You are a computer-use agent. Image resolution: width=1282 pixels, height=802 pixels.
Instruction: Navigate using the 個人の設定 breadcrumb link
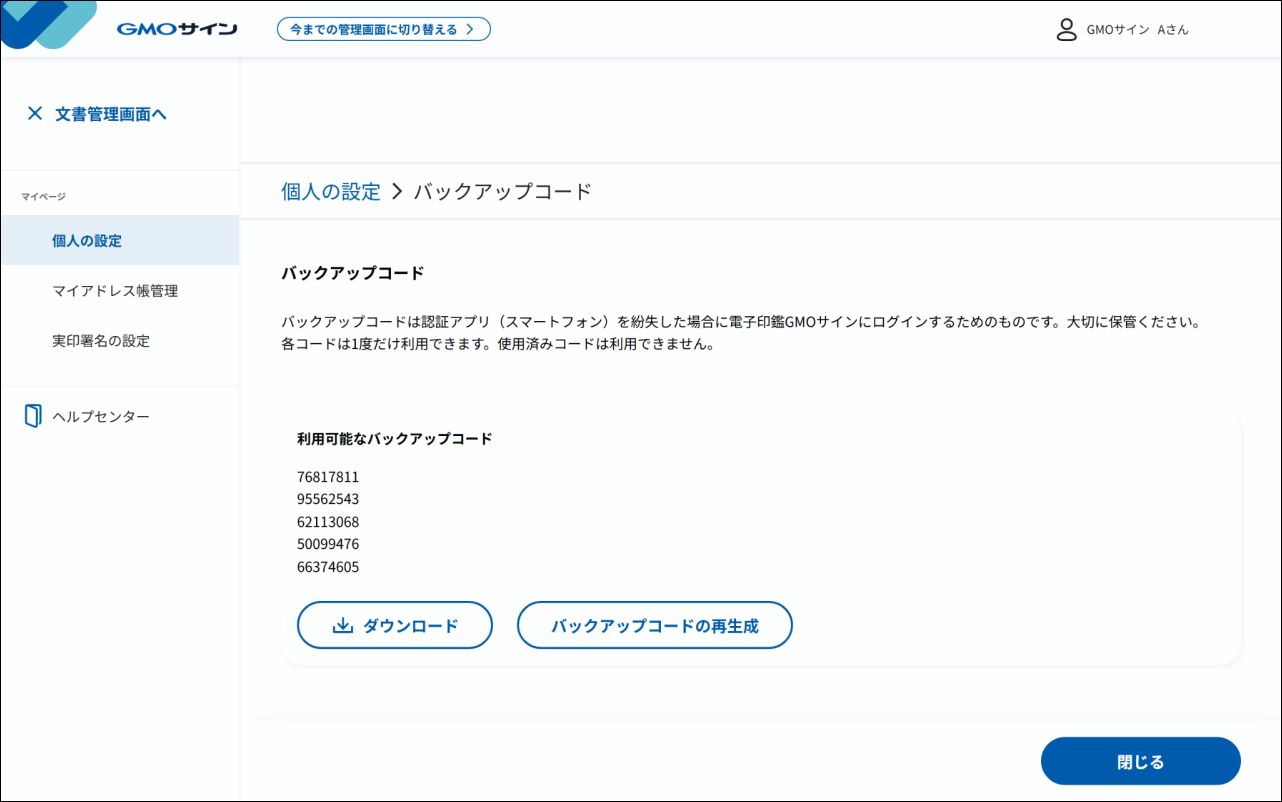tap(331, 190)
